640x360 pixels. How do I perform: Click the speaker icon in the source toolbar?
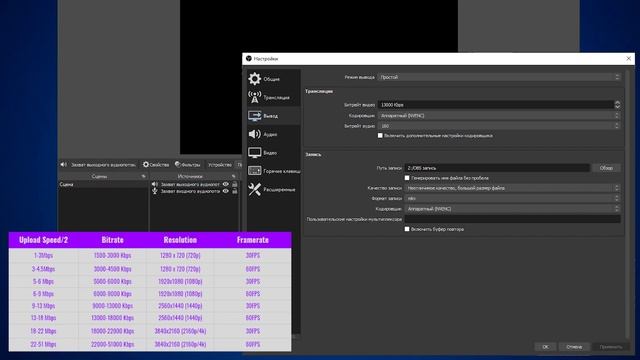pyautogui.click(x=64, y=164)
